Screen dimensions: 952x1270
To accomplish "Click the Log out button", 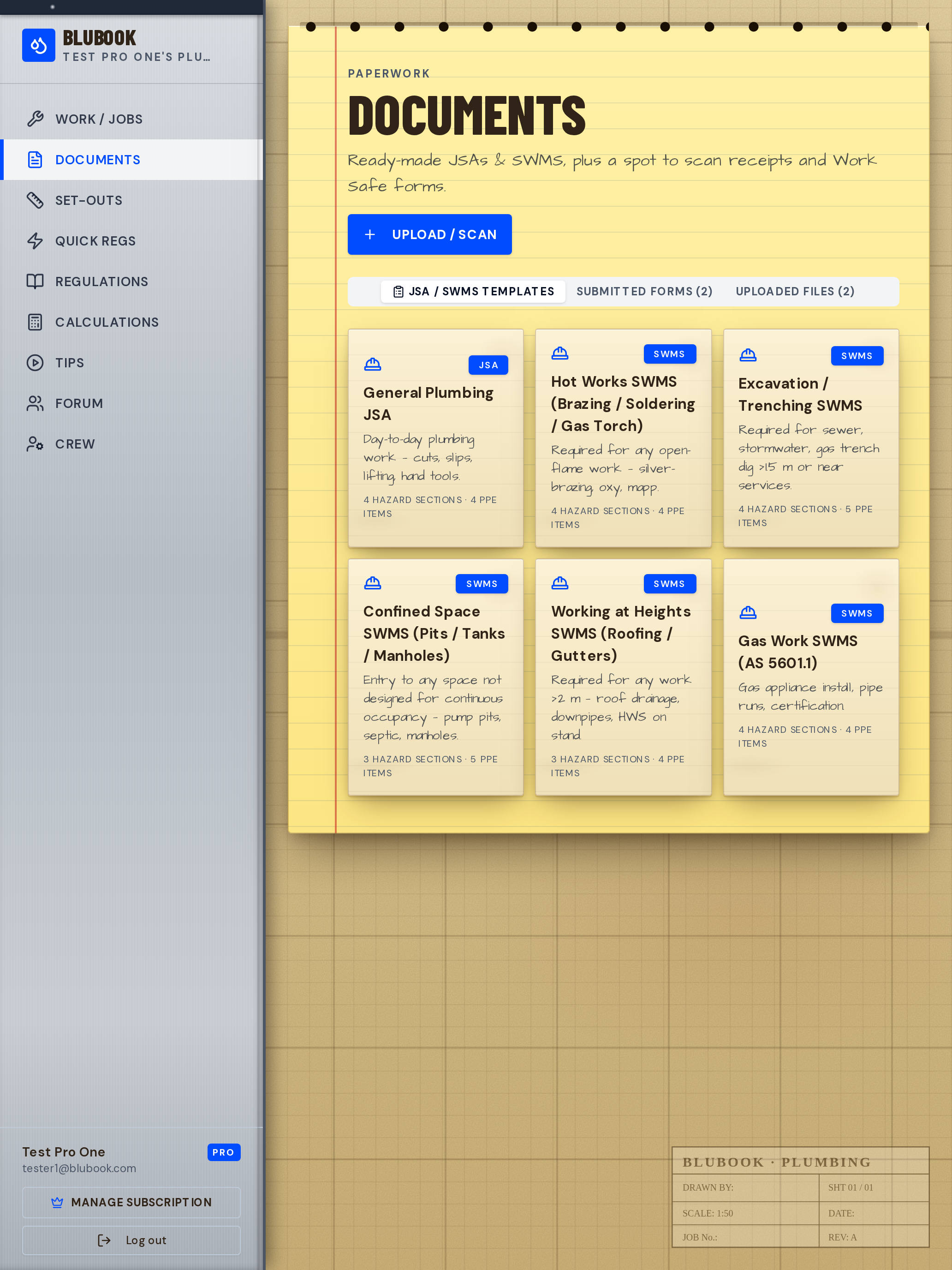I will pos(131,1240).
